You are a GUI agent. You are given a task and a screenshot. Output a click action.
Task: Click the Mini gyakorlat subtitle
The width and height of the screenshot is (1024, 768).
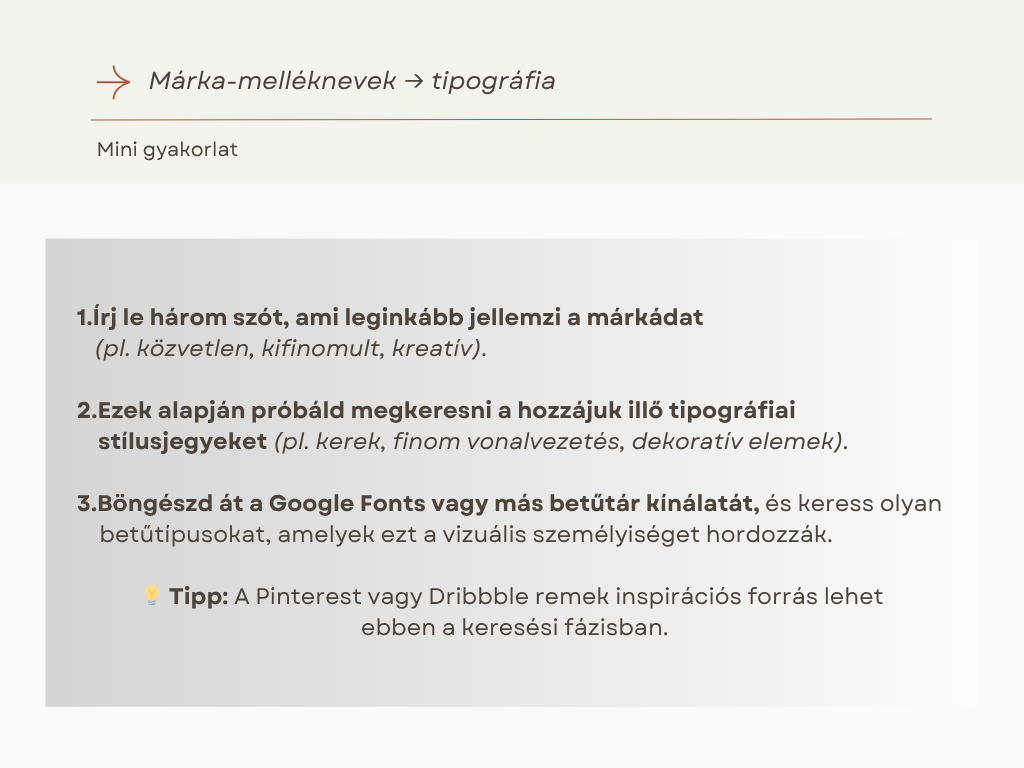167,150
